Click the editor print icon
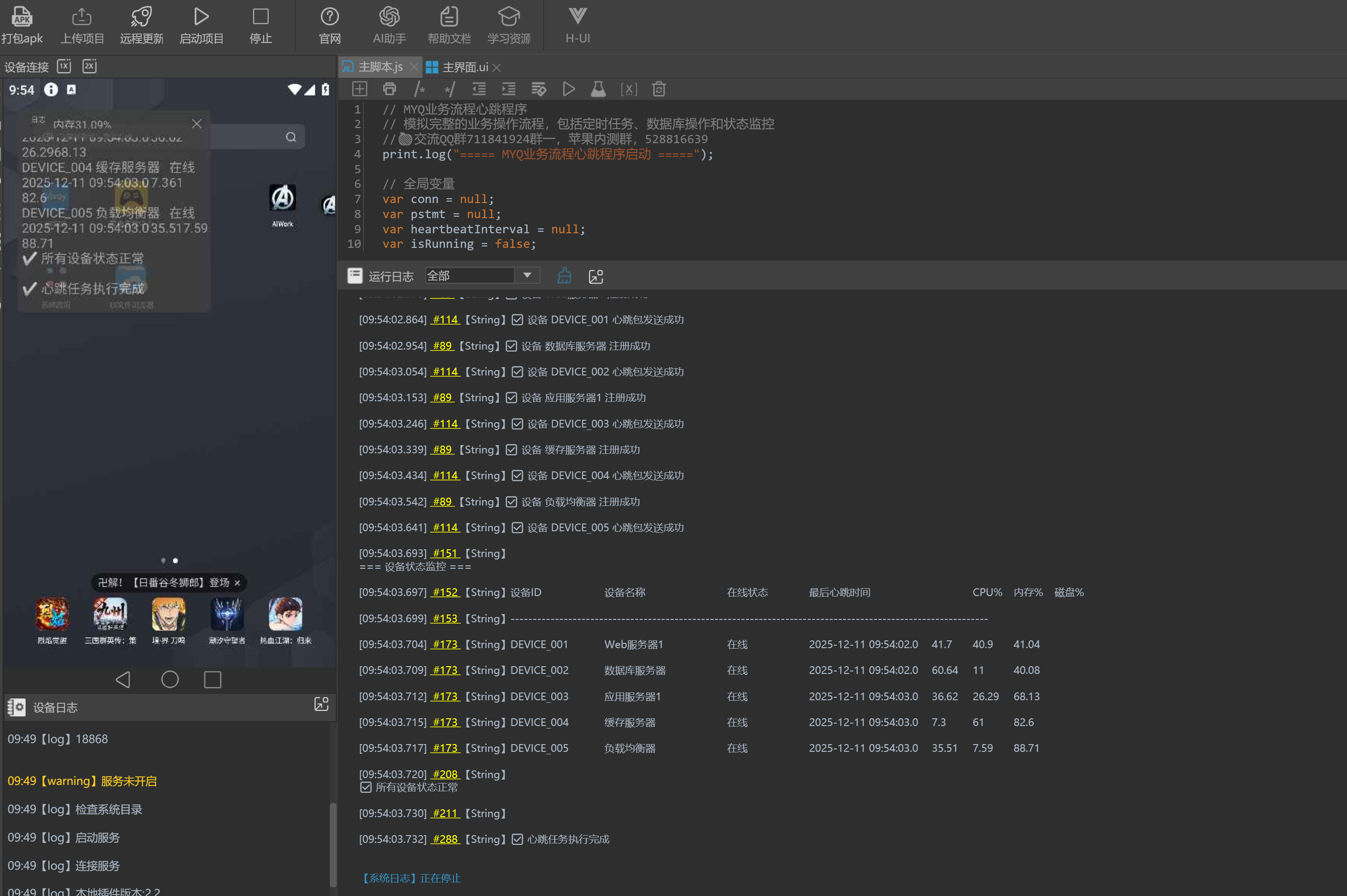Image resolution: width=1347 pixels, height=896 pixels. pos(389,89)
